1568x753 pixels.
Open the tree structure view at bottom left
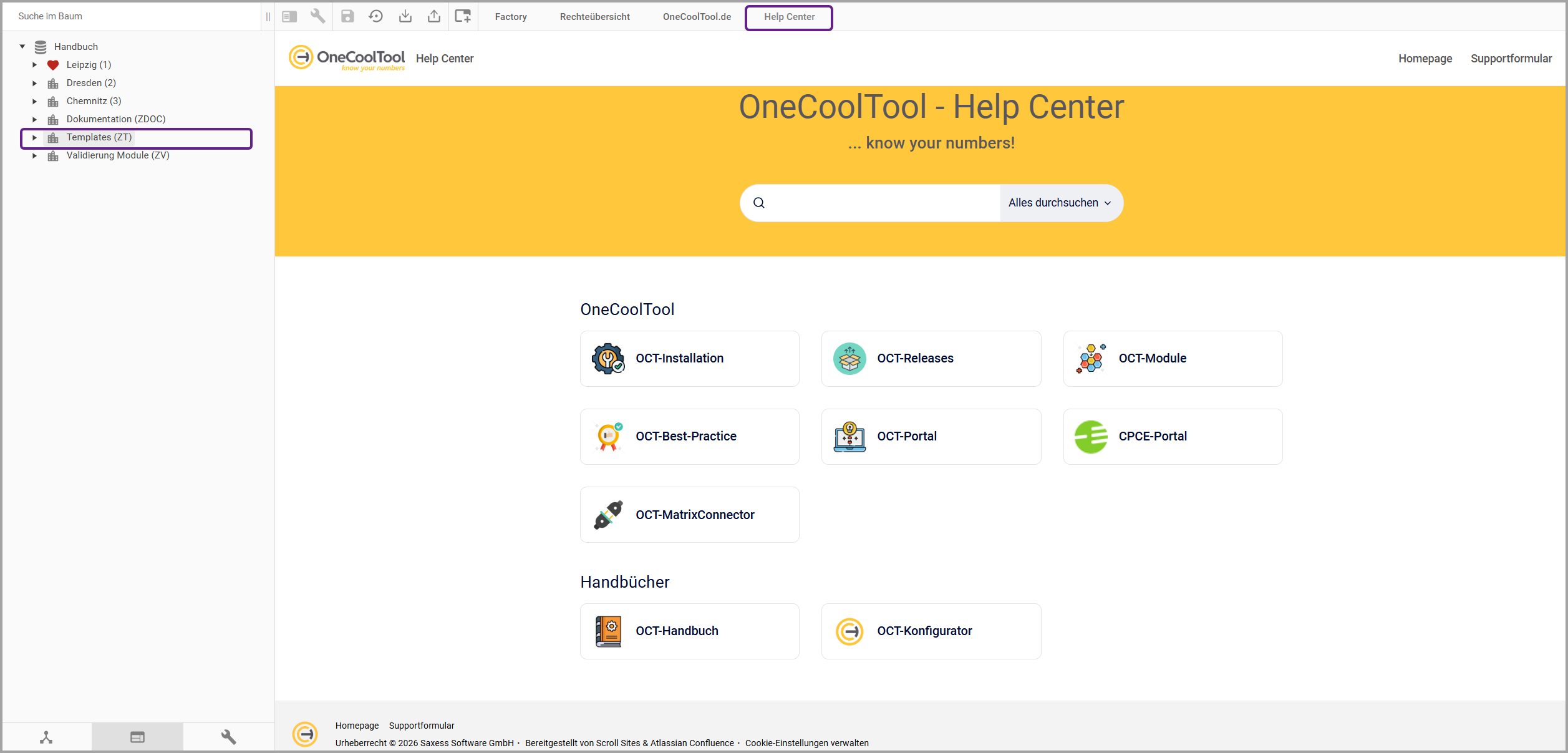[x=46, y=737]
